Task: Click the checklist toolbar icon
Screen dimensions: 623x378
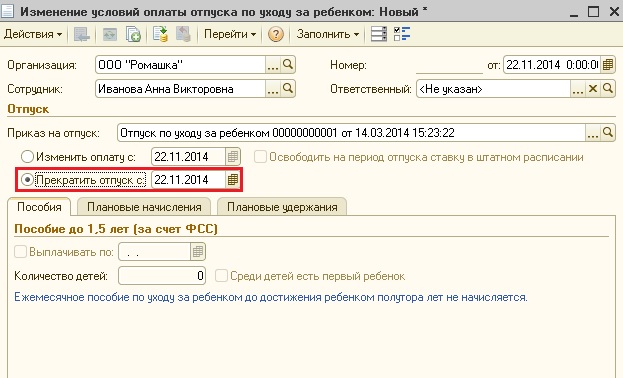Action: click(x=402, y=34)
